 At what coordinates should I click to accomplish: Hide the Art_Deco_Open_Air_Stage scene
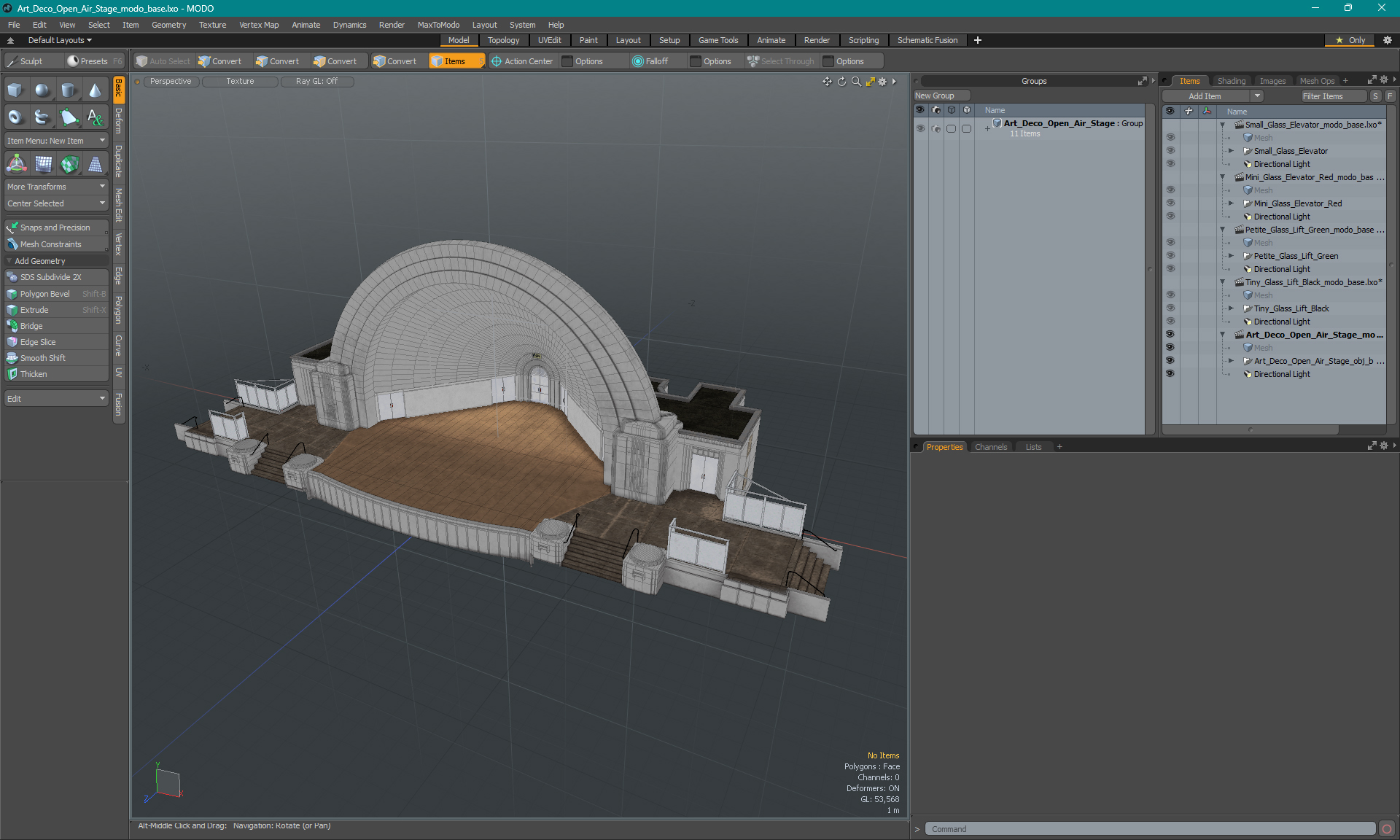(1170, 335)
